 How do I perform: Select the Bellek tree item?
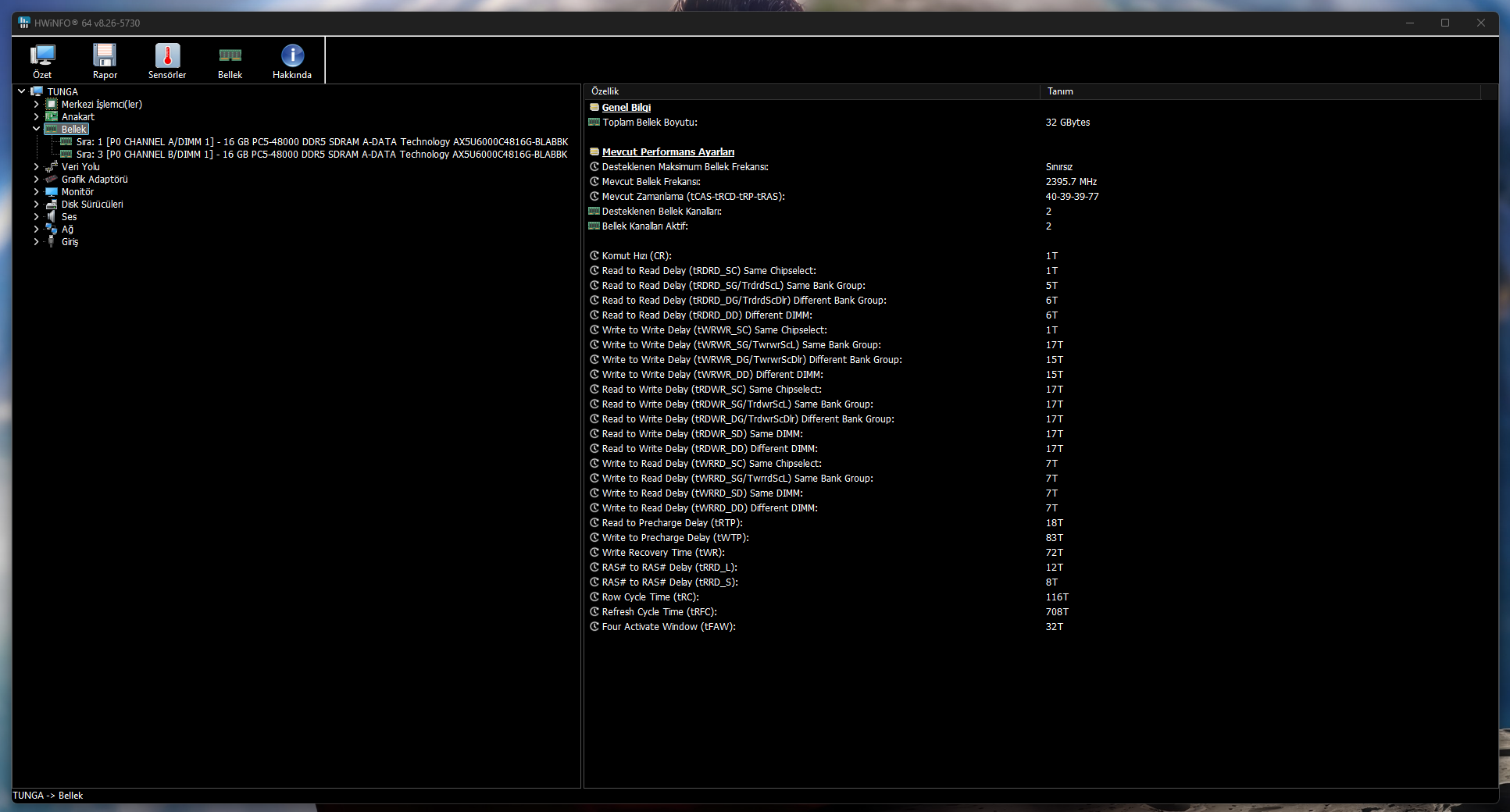click(x=74, y=129)
